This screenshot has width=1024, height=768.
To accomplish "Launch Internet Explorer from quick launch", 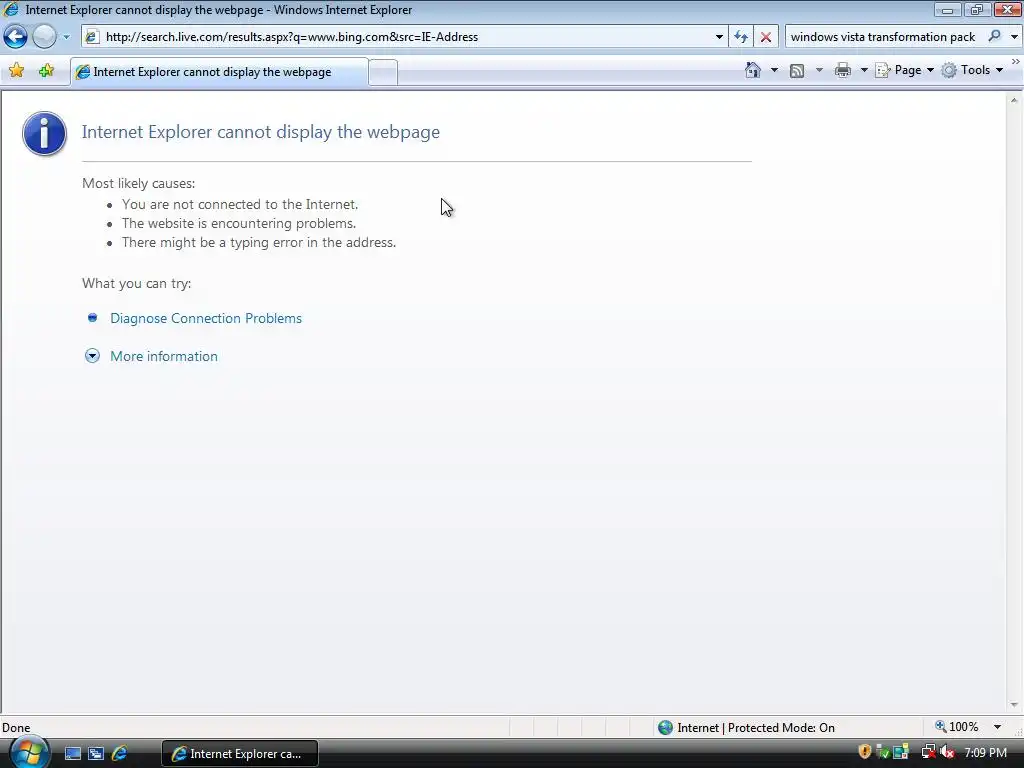I will tap(120, 754).
